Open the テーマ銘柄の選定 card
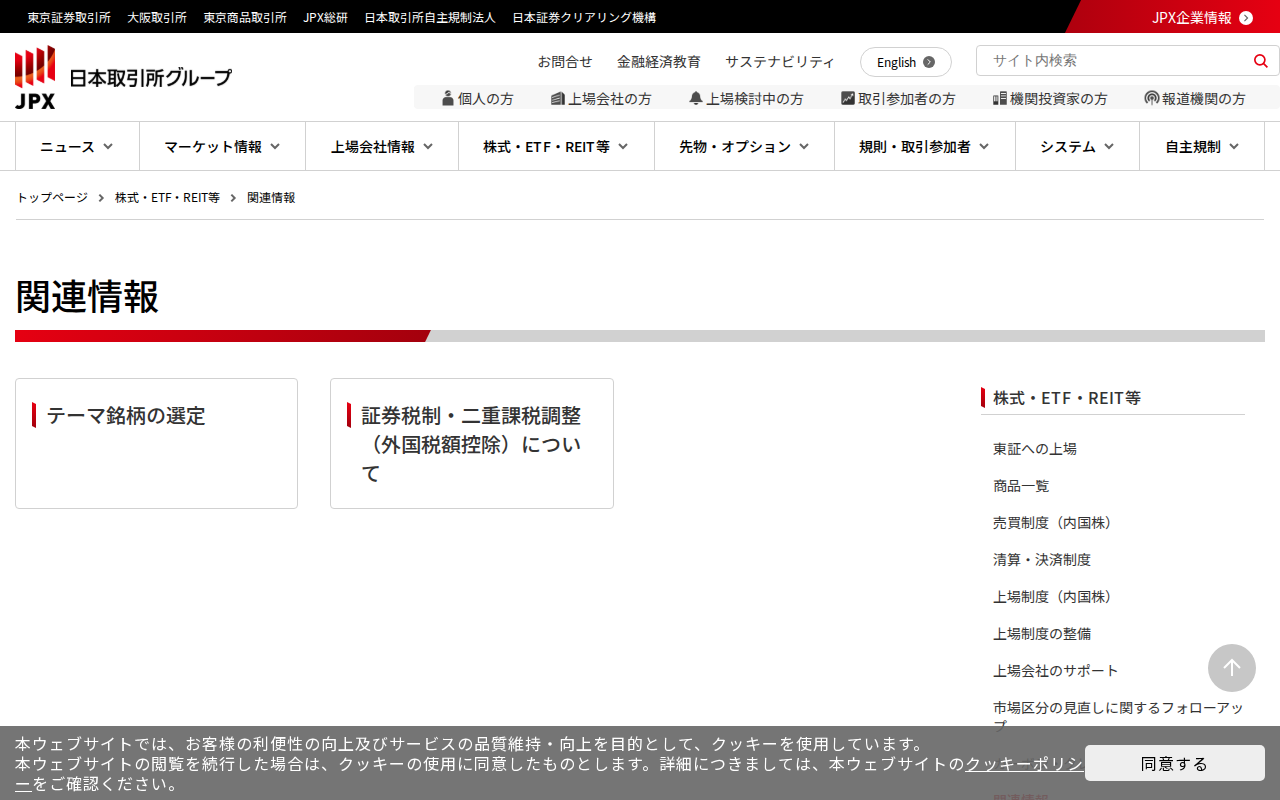1280x800 pixels. [156, 443]
